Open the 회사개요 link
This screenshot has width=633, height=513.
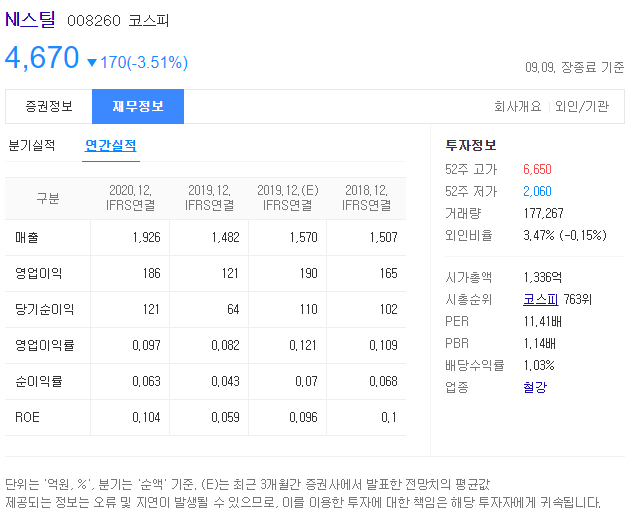(x=518, y=107)
